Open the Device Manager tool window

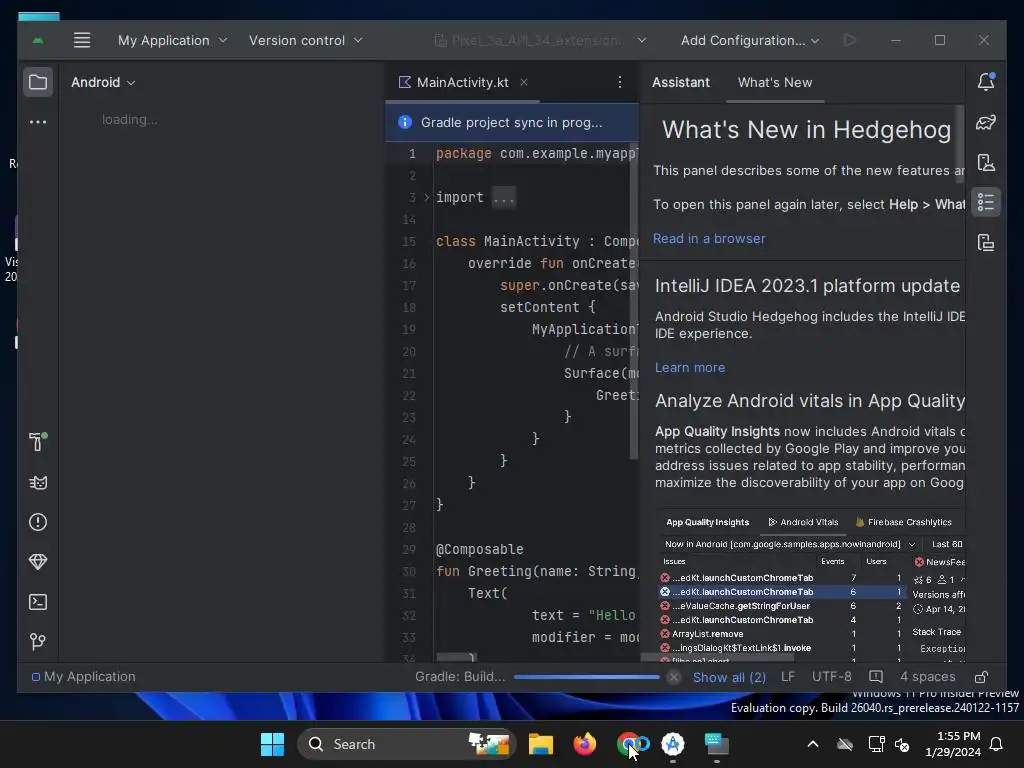point(986,163)
